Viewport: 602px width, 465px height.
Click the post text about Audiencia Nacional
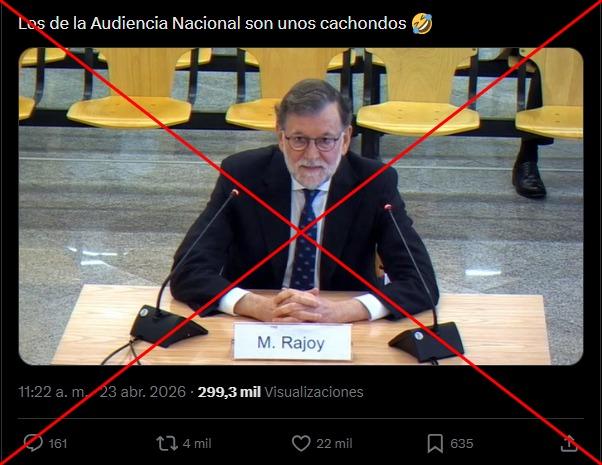pos(225,23)
